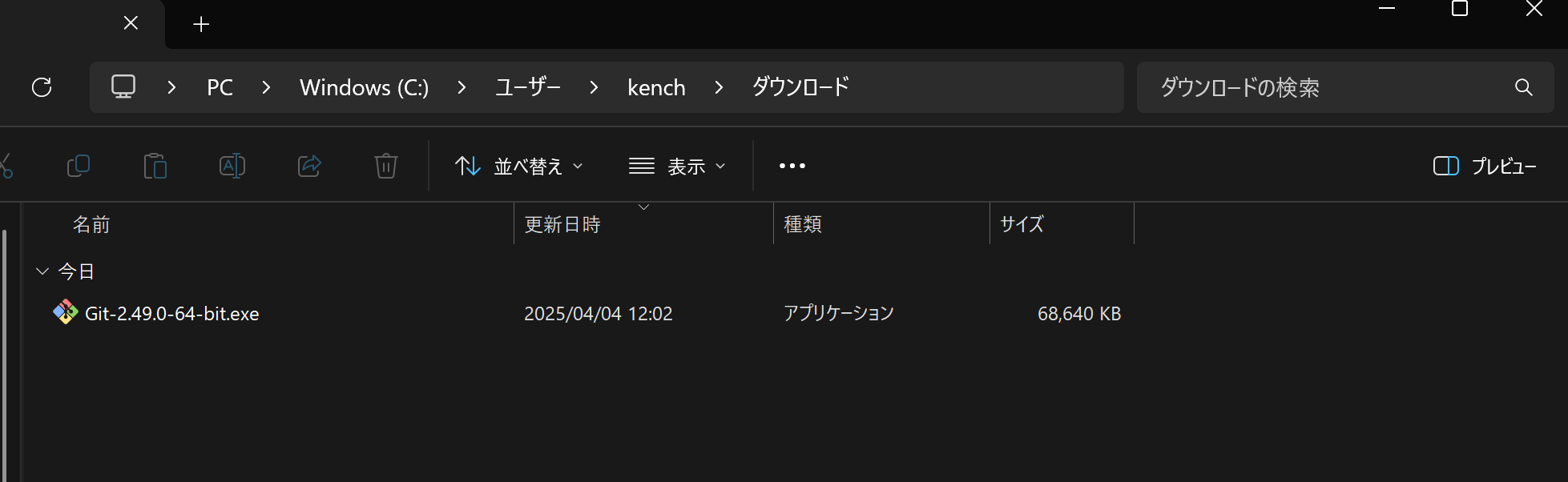Expand chevron after the PC monitor icon
Image resolution: width=1568 pixels, height=482 pixels.
click(x=171, y=87)
